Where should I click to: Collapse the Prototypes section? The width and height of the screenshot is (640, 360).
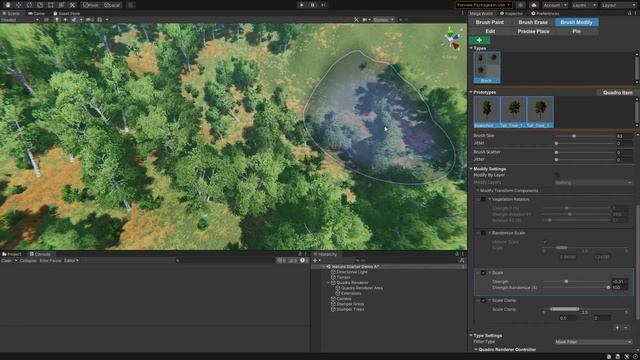coord(471,92)
